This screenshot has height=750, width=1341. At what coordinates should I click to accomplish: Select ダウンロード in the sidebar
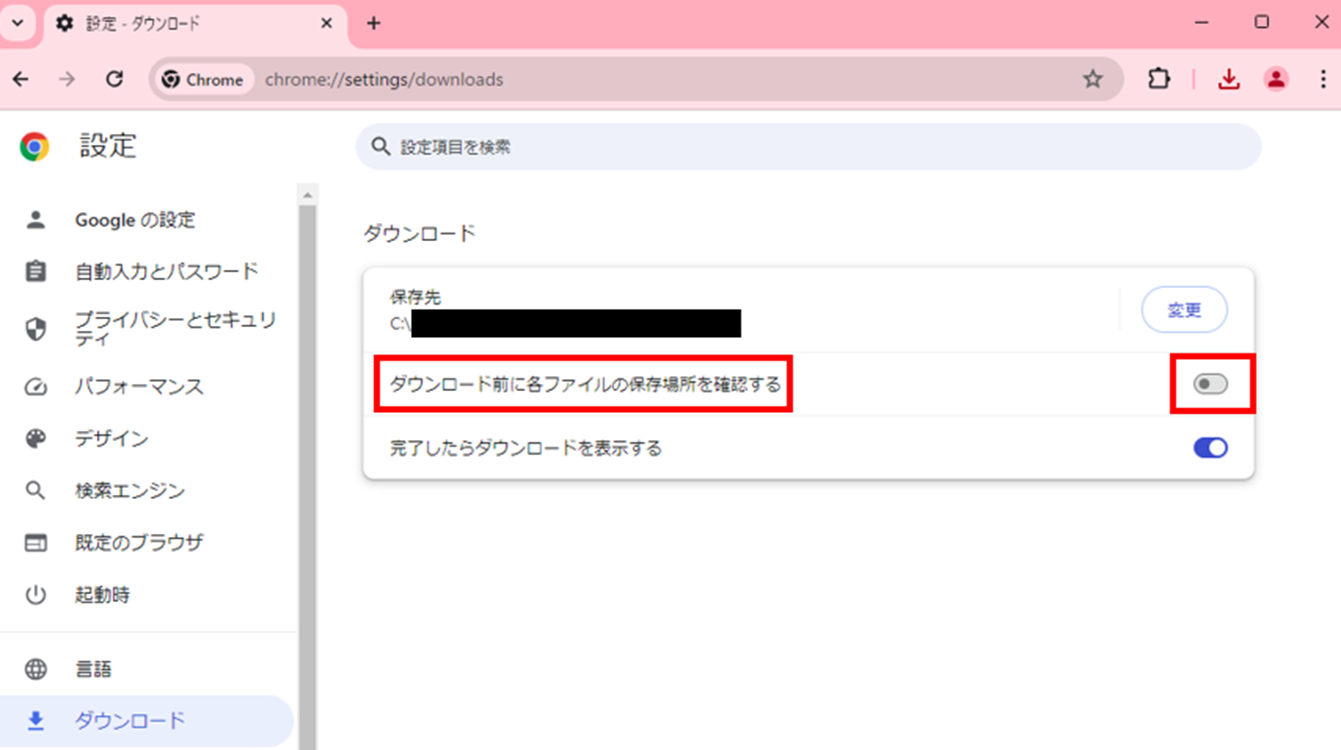point(147,721)
